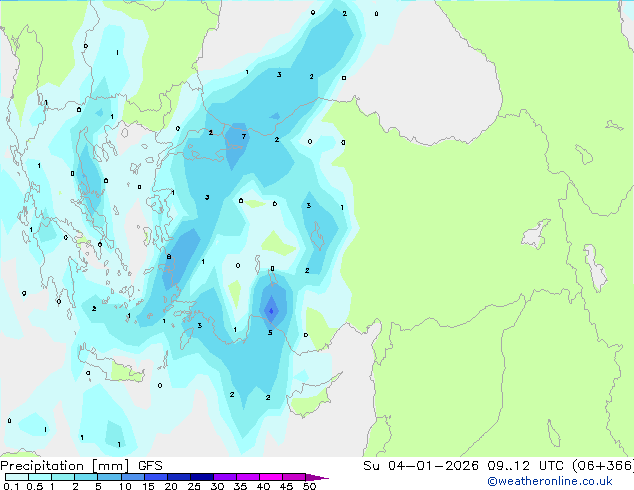Click the 'Su 04-01-2026 09..12 UTC' timestamp

point(463,466)
